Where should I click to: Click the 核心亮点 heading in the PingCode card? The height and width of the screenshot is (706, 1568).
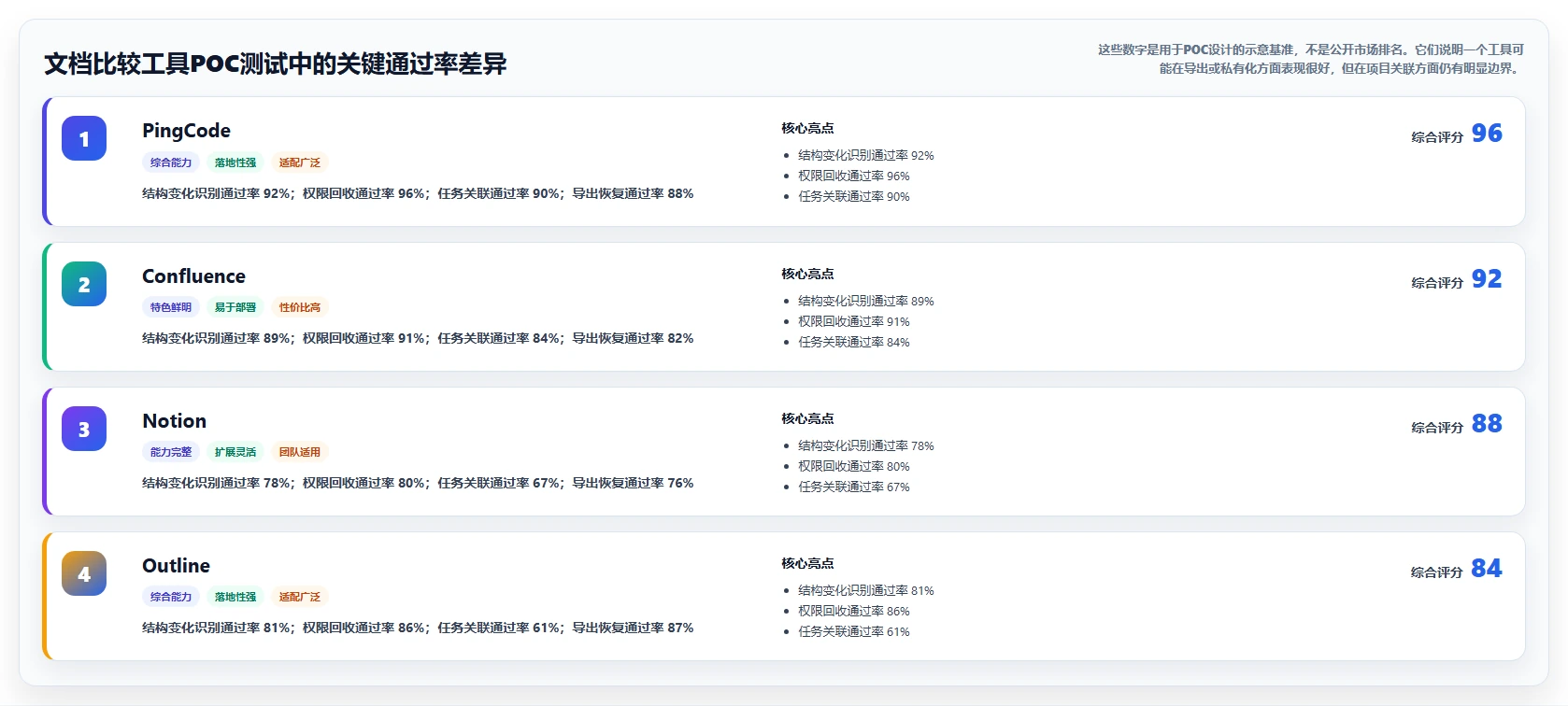(807, 129)
